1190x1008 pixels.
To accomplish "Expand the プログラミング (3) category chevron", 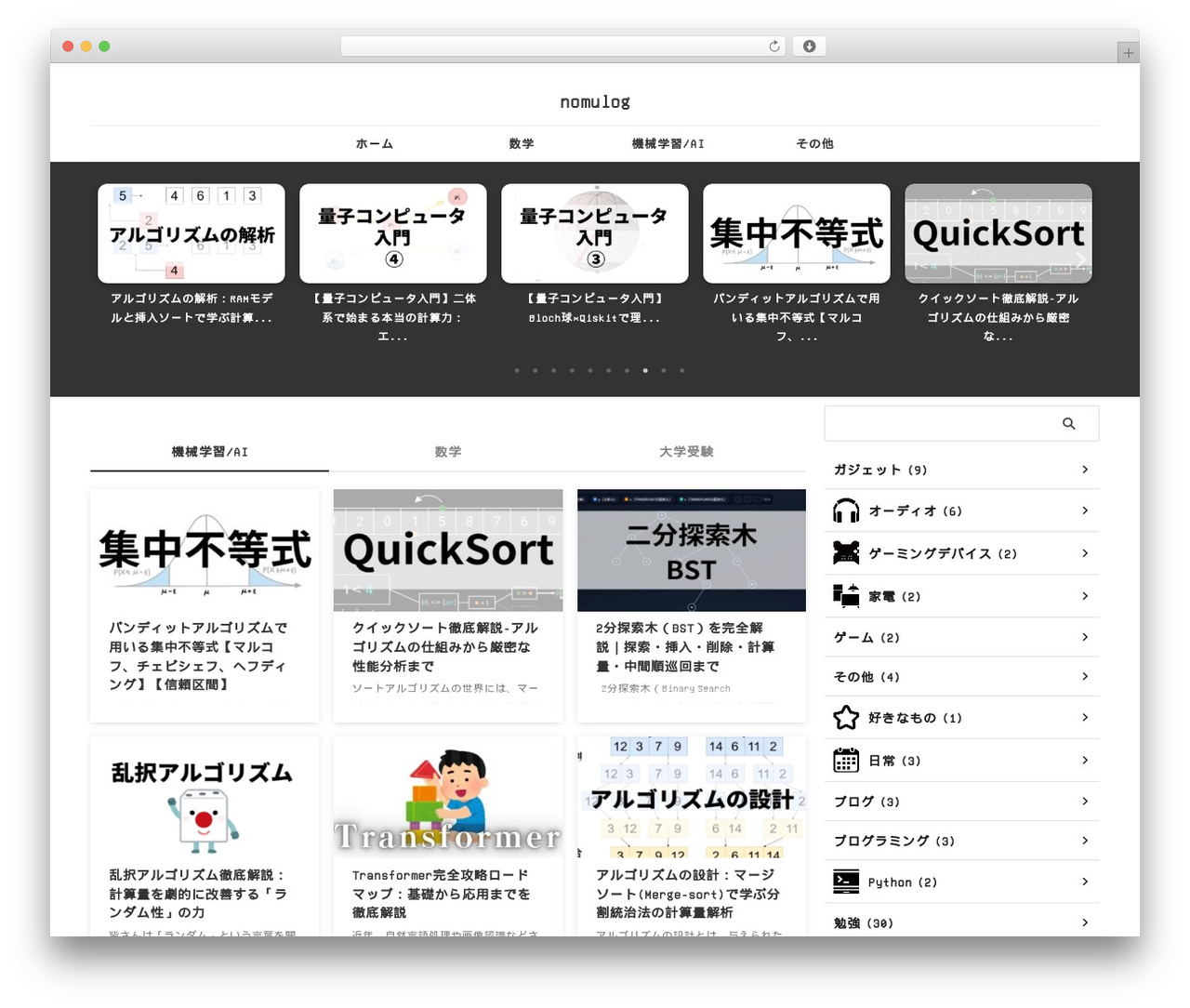I will [x=1085, y=840].
